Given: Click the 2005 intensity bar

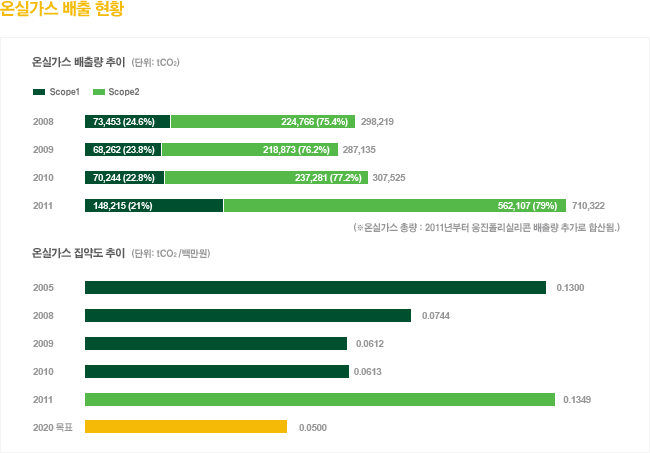Looking at the screenshot, I should click(315, 288).
